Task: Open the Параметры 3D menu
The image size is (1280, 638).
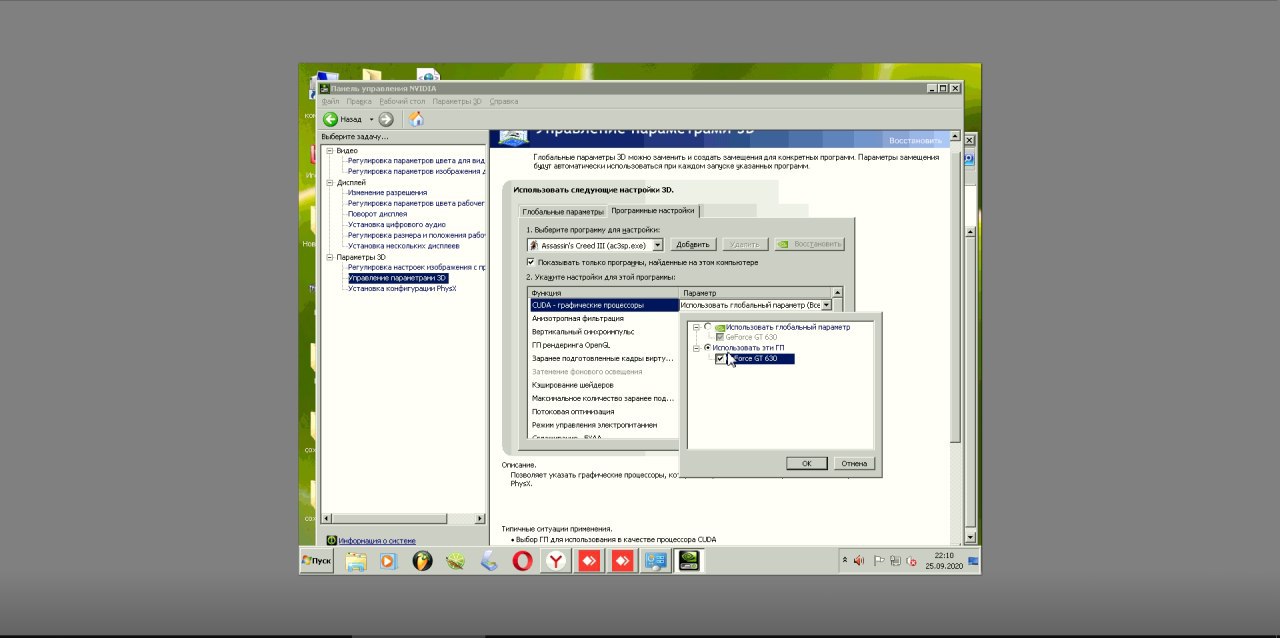Action: [457, 101]
